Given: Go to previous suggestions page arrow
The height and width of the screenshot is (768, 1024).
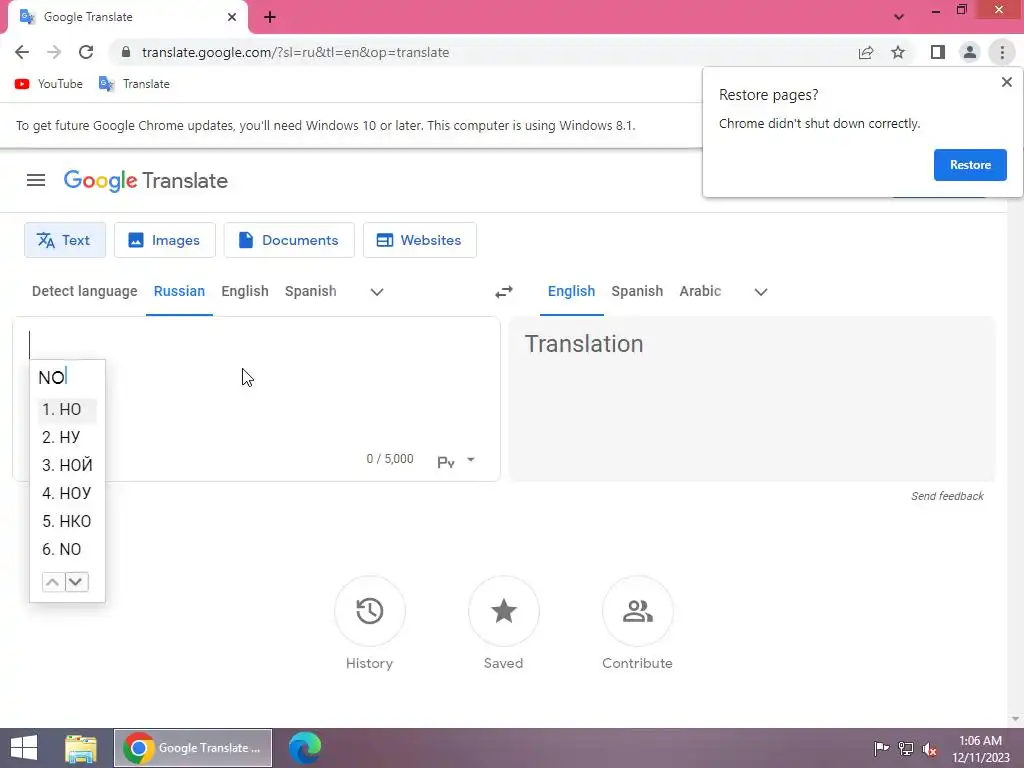Looking at the screenshot, I should 53,582.
